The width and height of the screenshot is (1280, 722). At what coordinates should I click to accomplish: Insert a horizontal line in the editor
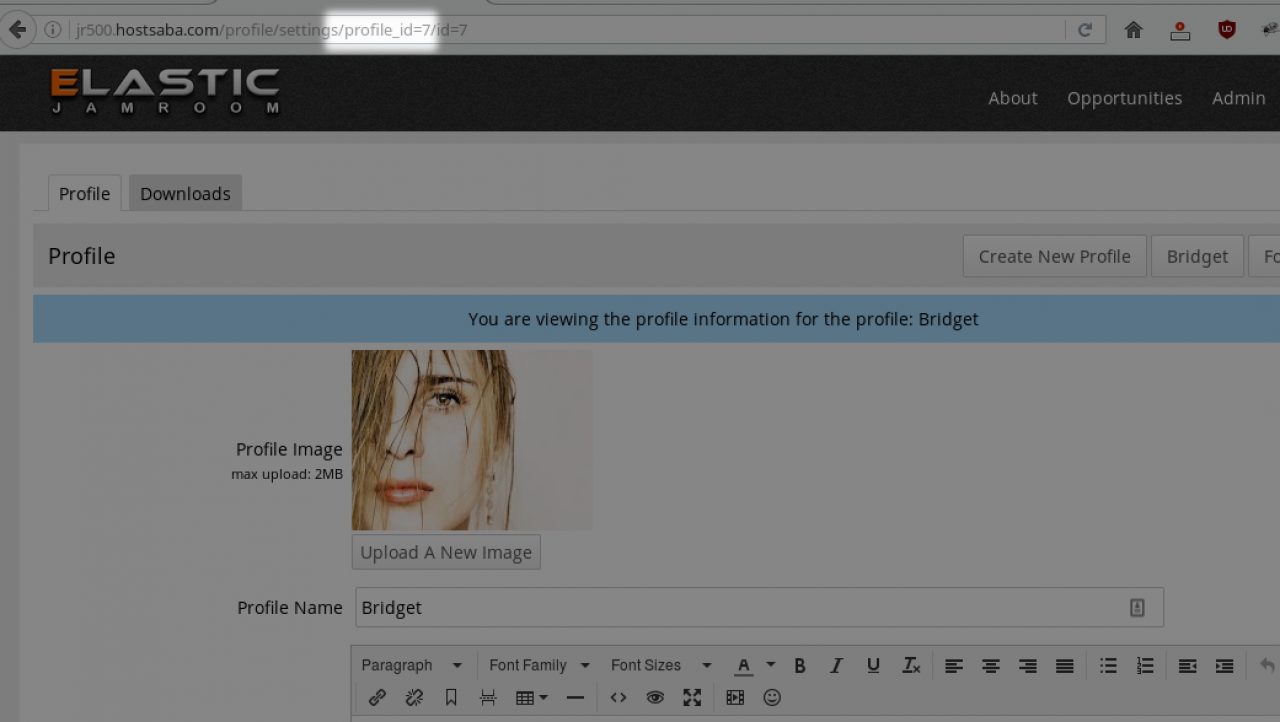click(x=575, y=698)
